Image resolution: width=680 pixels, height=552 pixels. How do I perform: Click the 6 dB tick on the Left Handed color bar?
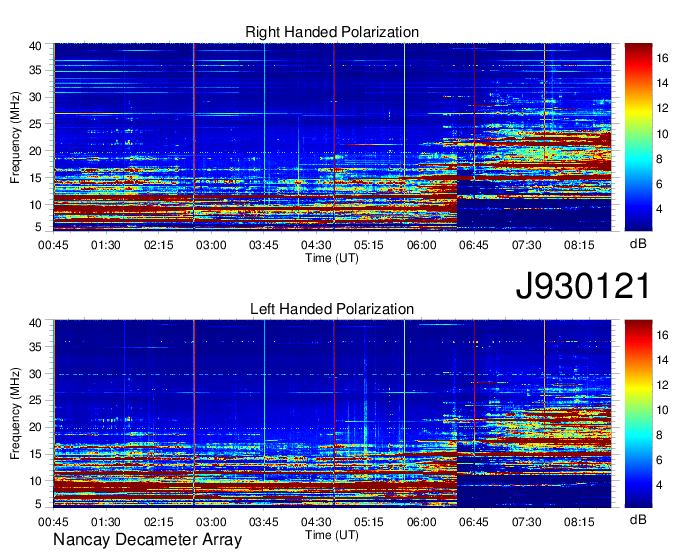(659, 461)
